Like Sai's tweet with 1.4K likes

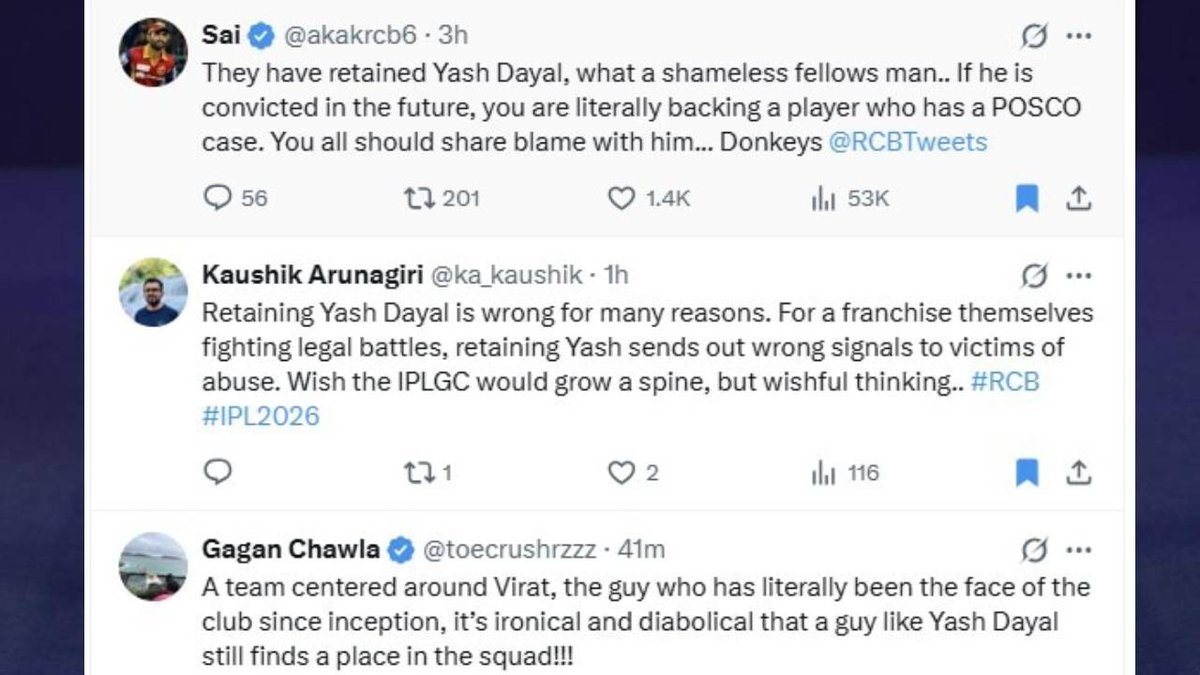point(622,198)
